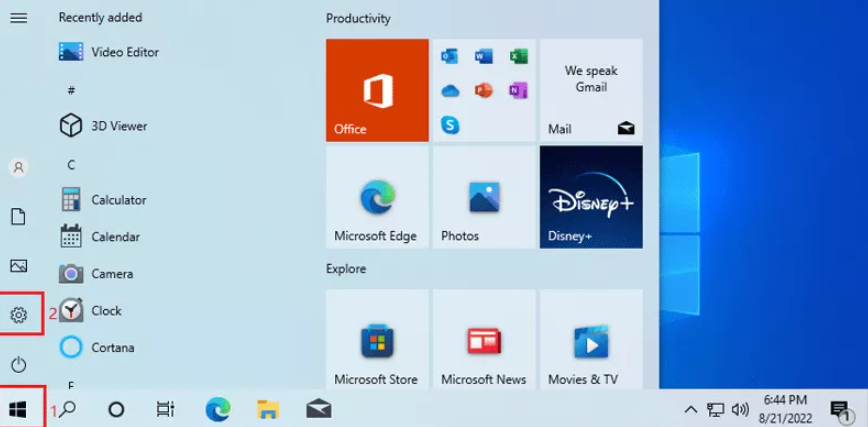Launch Video Editor from Recently added
Viewport: 868px width, 427px height.
pyautogui.click(x=109, y=52)
